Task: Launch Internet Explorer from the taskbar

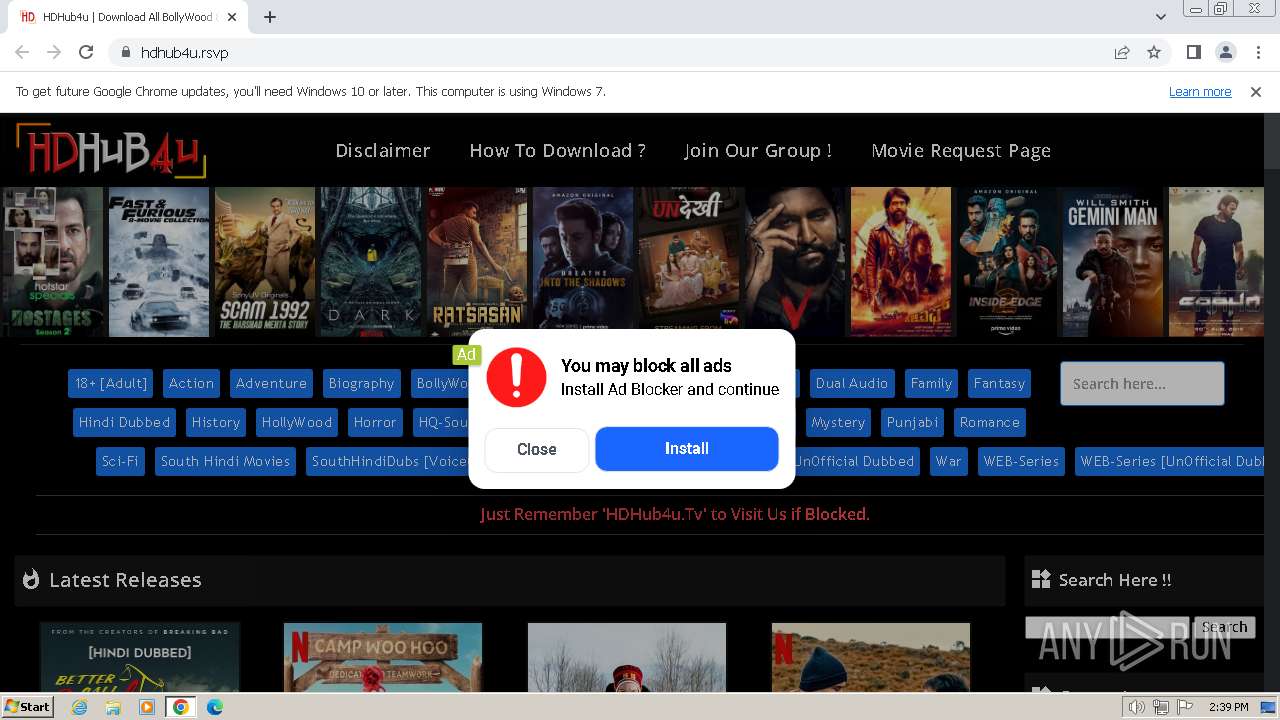Action: pyautogui.click(x=79, y=707)
